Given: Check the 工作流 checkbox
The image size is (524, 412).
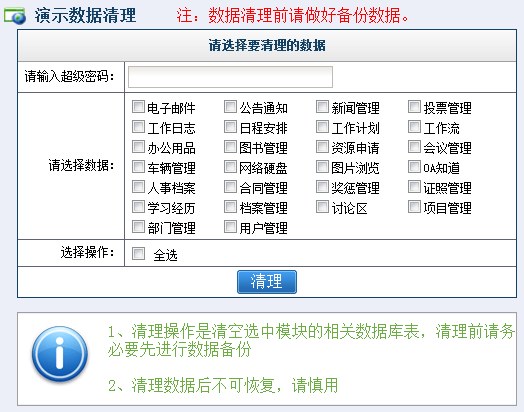Looking at the screenshot, I should click(x=414, y=127).
